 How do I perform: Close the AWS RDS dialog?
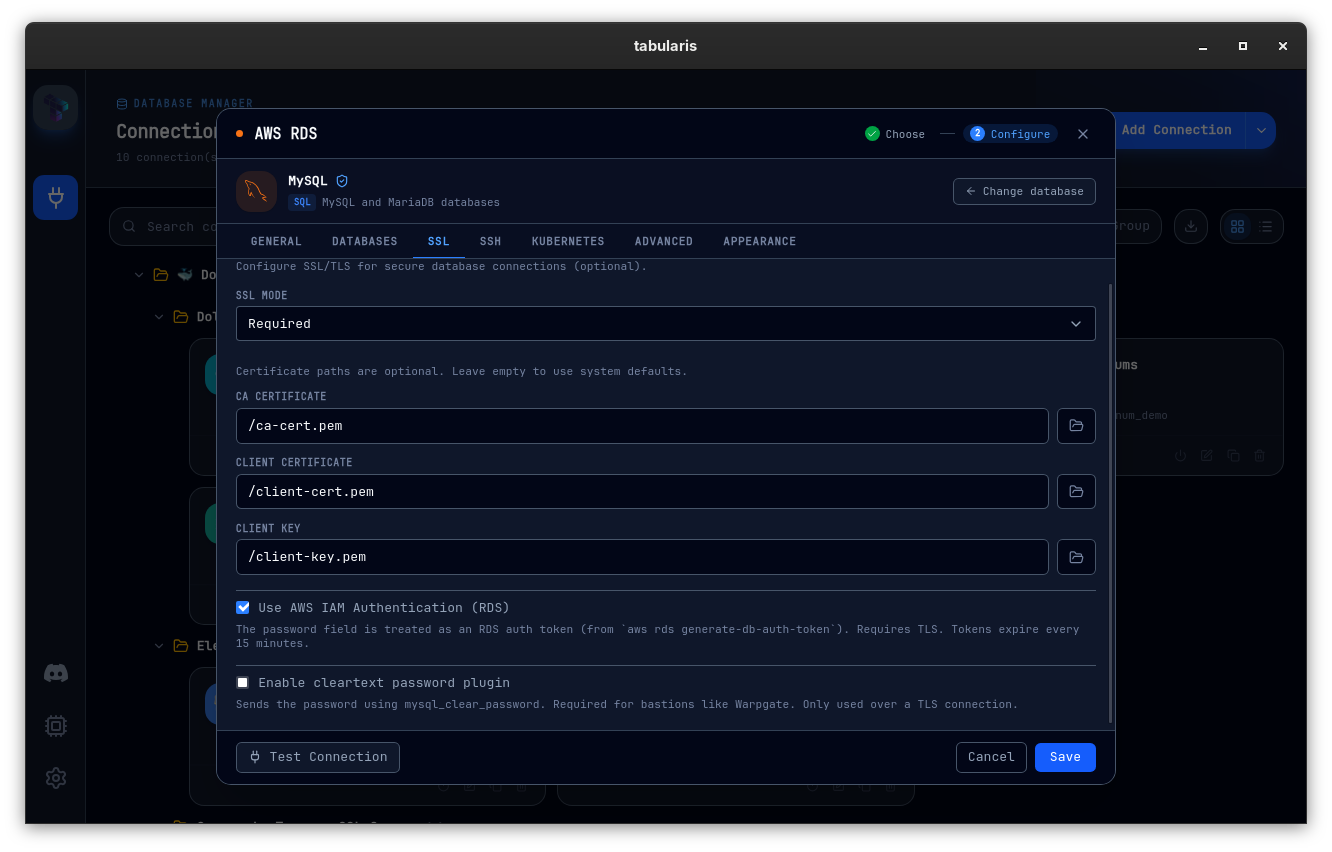point(1083,134)
